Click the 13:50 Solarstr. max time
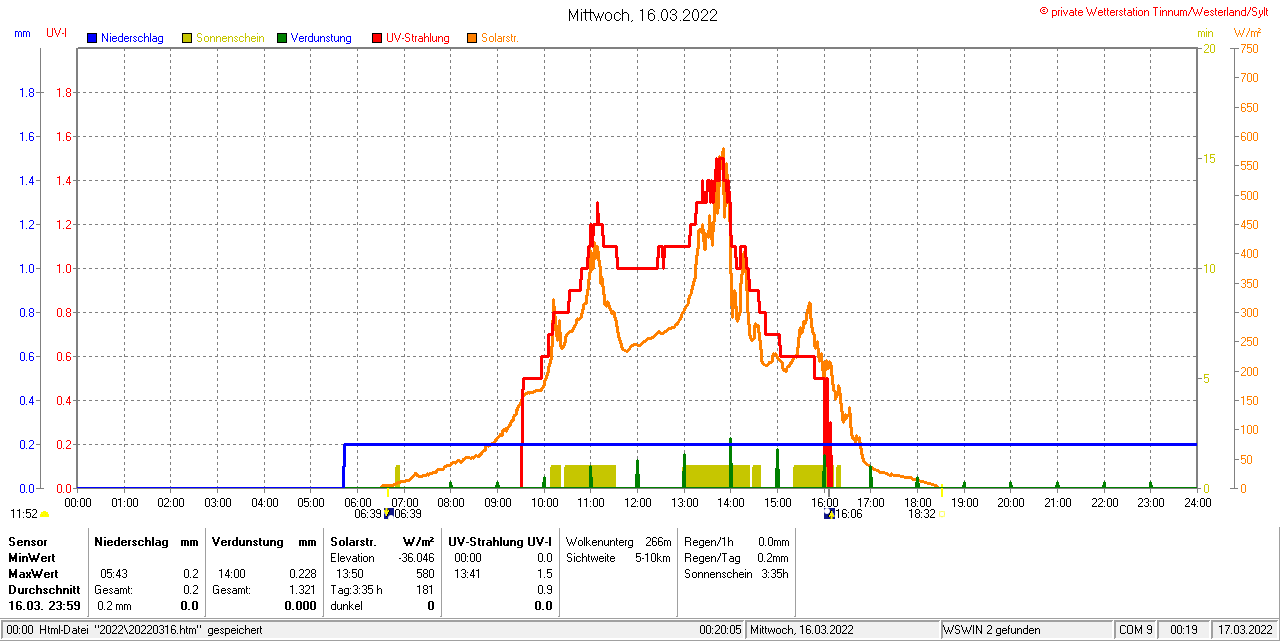The height and width of the screenshot is (641, 1280). (x=350, y=574)
